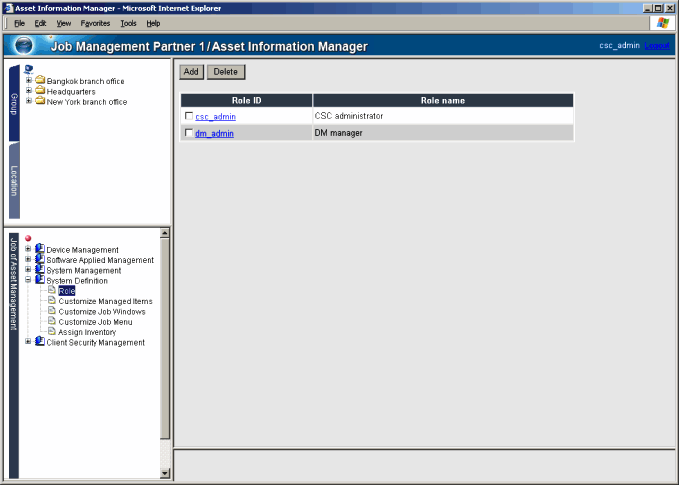Check the csc_admin role checkbox

click(189, 116)
